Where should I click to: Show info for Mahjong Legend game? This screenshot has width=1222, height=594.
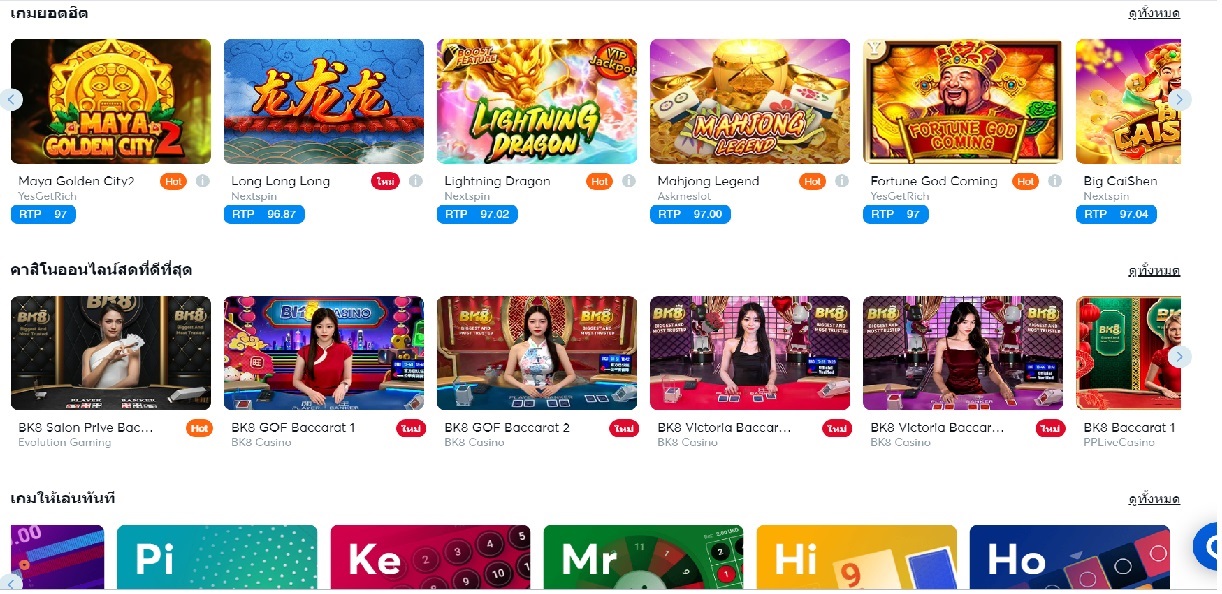[x=841, y=181]
